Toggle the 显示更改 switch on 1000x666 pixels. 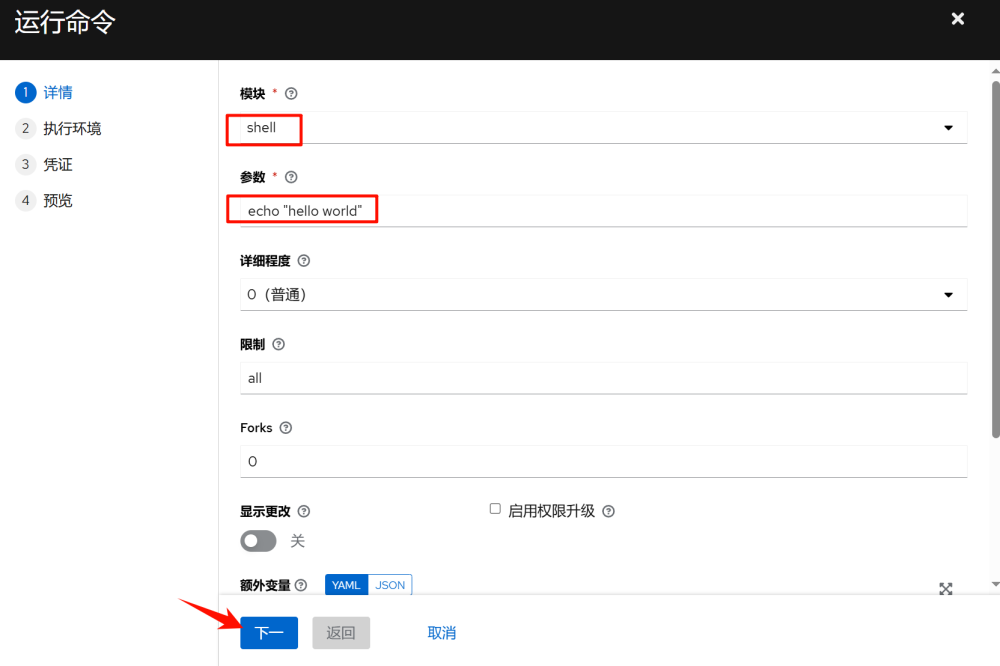[258, 541]
